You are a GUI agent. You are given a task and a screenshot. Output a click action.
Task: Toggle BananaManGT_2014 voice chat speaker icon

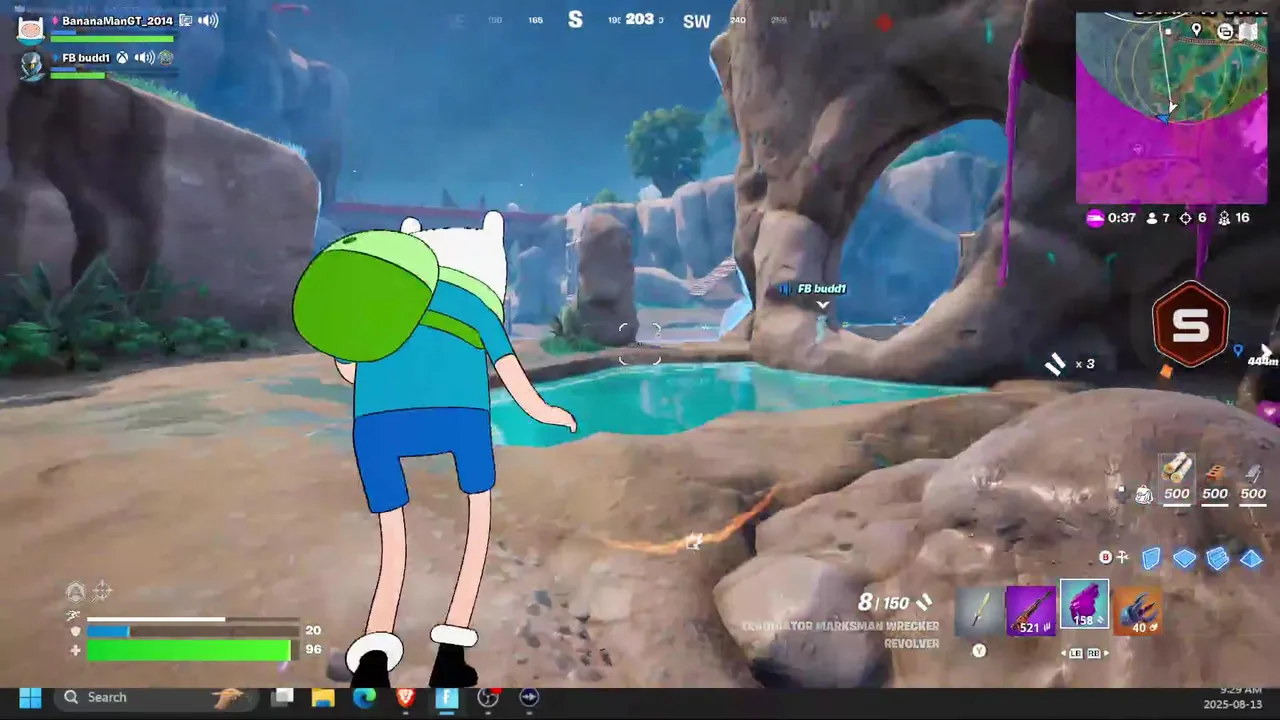pyautogui.click(x=209, y=21)
